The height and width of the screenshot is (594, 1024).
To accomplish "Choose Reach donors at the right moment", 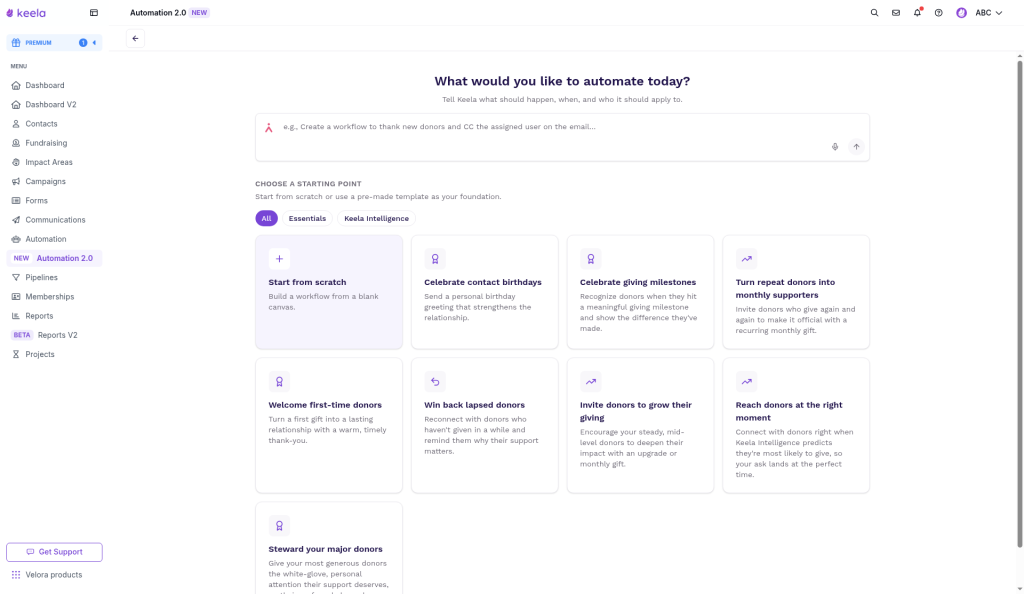I will click(x=789, y=411).
